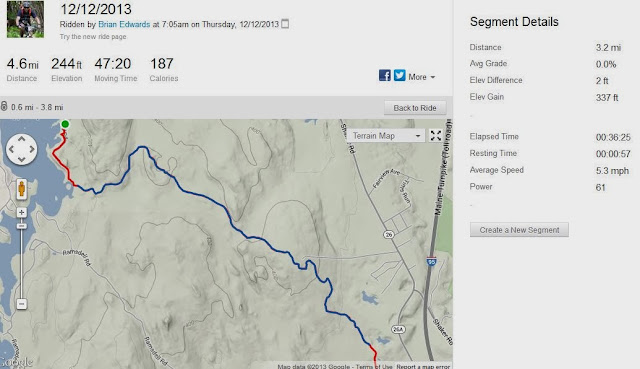Screen dimensions: 640x369
Task: Pan map down arrow control
Action: pos(22,160)
